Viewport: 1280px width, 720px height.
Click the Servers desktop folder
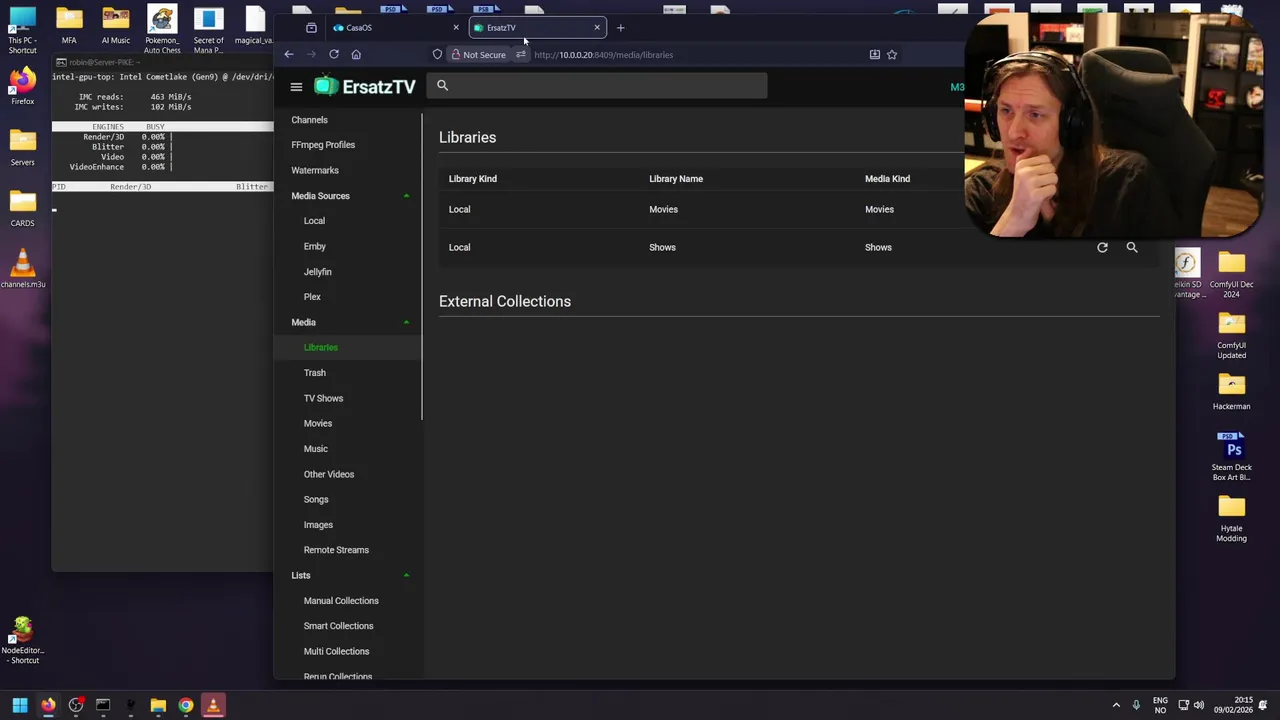coord(22,147)
